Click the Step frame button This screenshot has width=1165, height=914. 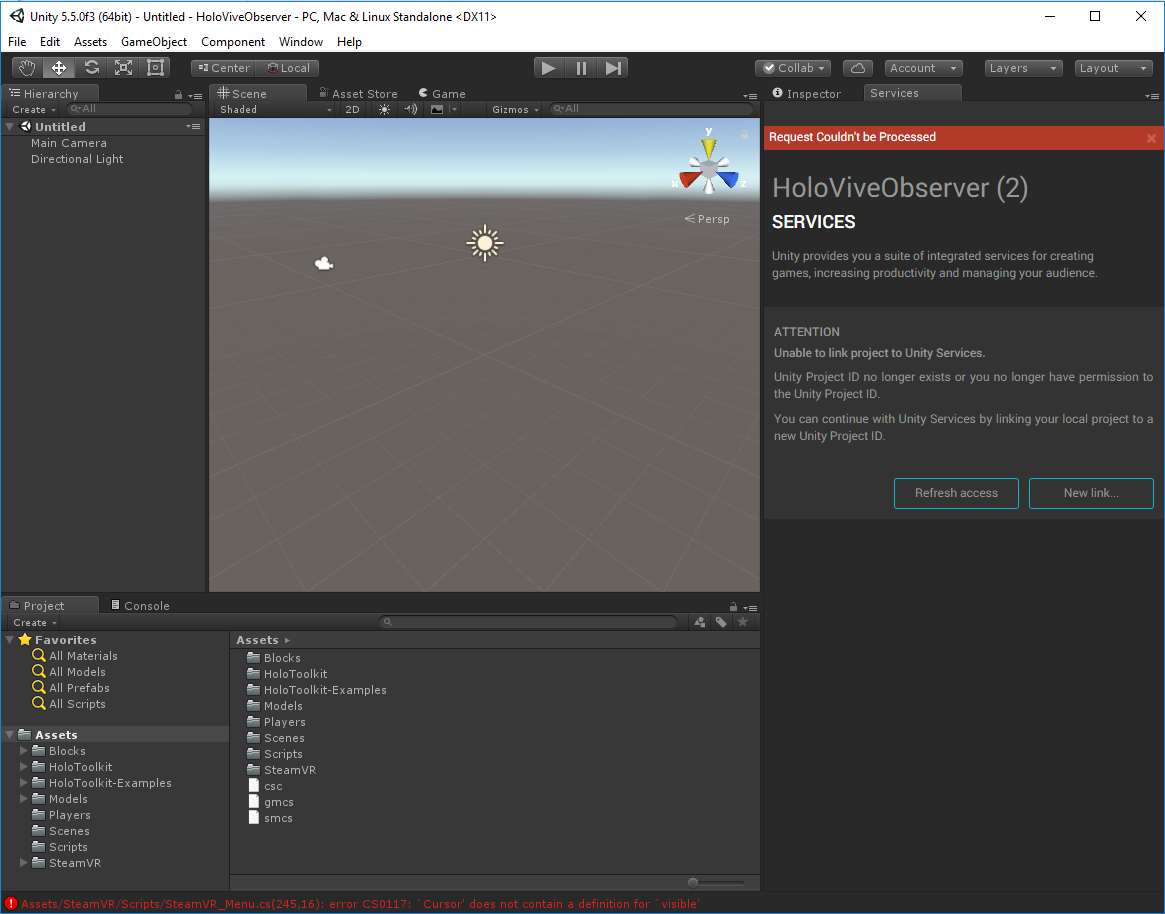point(613,68)
